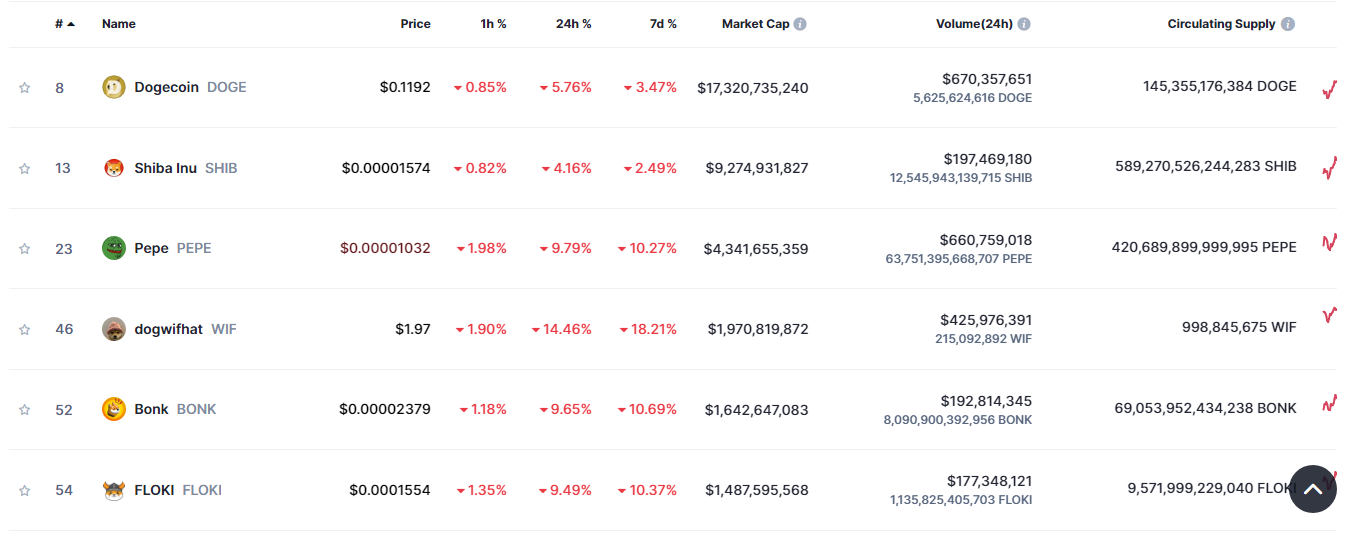
Task: Open the Shiba Inu 7-day sparkline chart
Action: (1329, 168)
